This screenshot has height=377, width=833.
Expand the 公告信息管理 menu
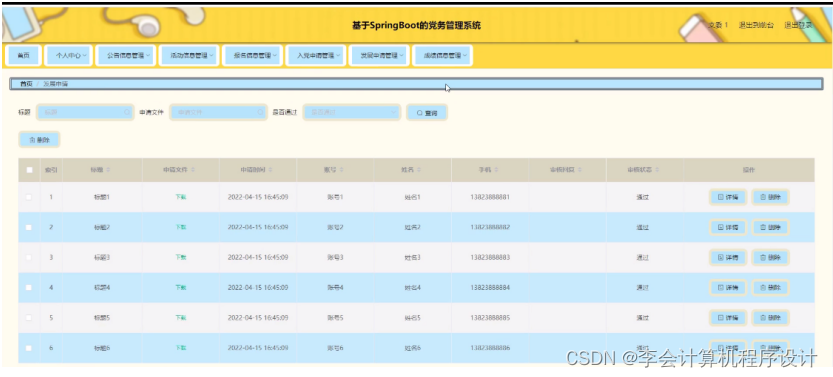(x=125, y=55)
